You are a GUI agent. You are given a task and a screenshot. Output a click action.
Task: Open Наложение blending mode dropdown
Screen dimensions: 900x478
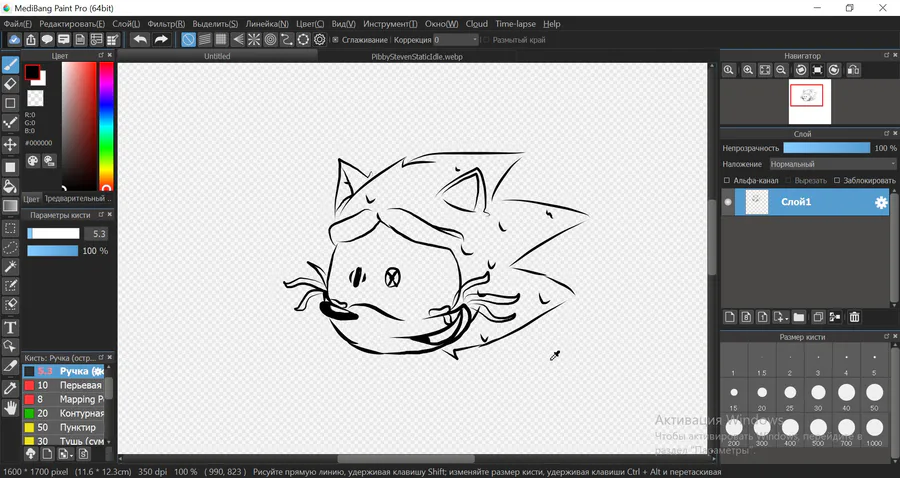[x=832, y=164]
